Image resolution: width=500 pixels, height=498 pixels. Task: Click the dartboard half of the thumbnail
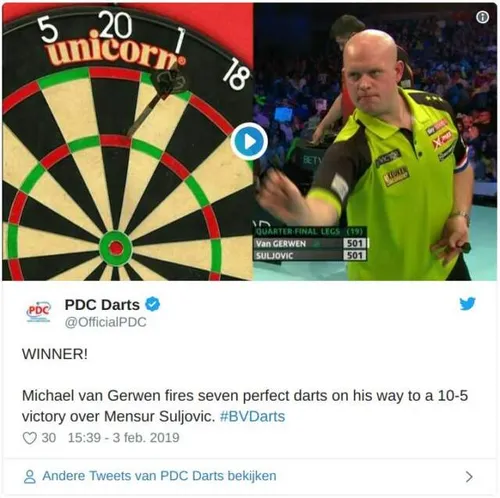(x=127, y=141)
